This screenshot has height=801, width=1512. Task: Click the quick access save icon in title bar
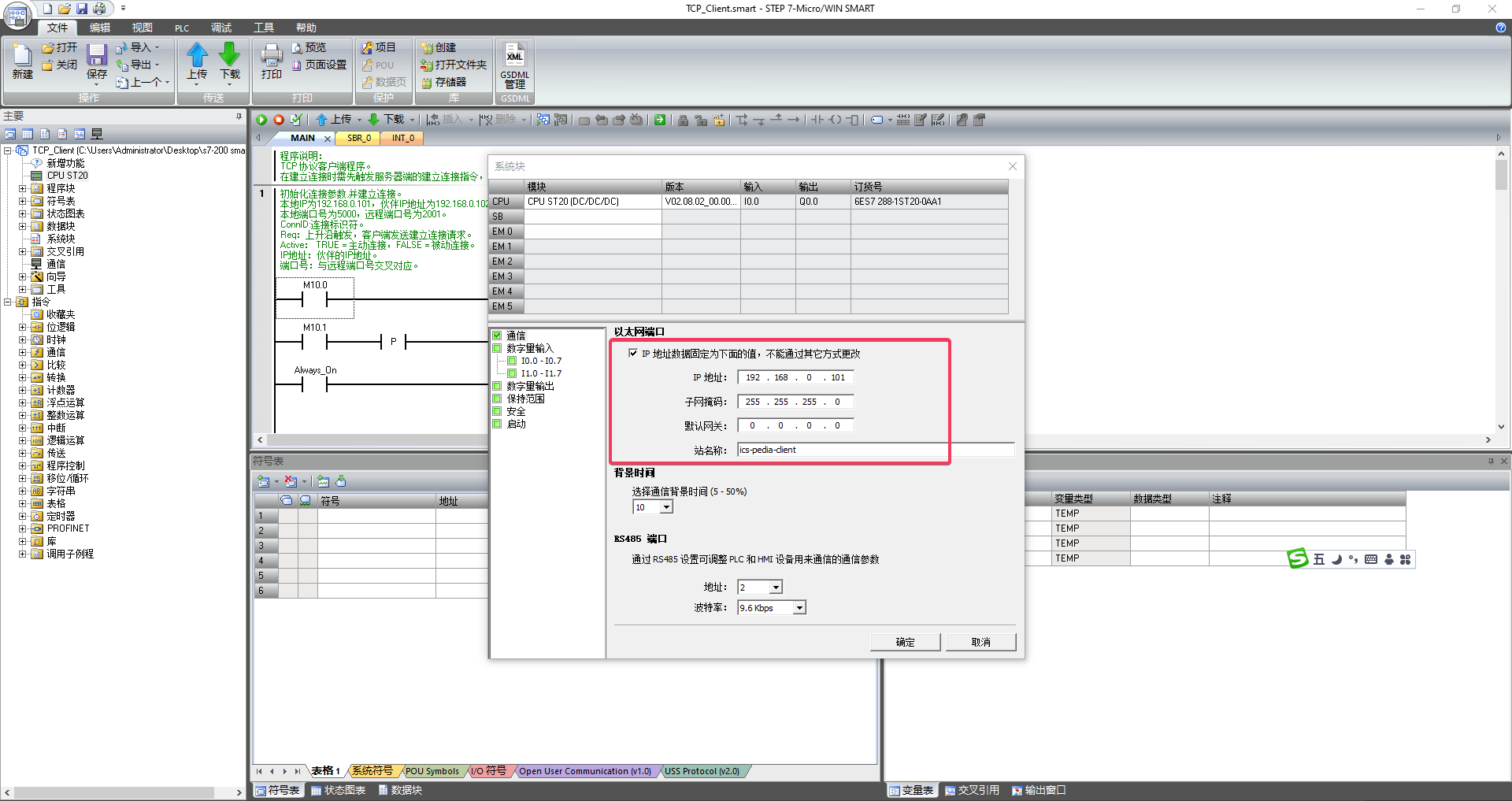[82, 9]
